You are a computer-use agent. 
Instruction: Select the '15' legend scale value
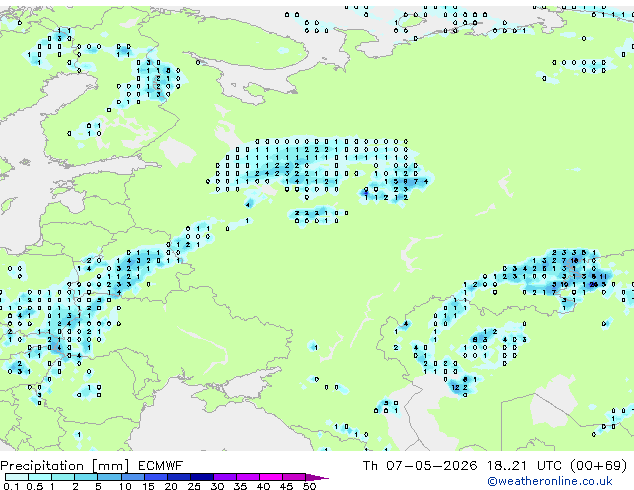tap(148, 486)
